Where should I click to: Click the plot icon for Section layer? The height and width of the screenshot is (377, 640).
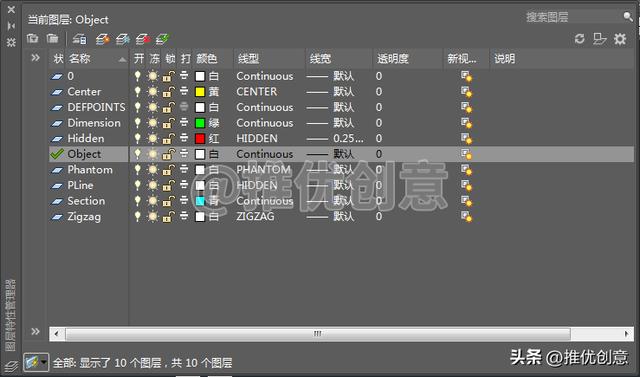pos(184,201)
